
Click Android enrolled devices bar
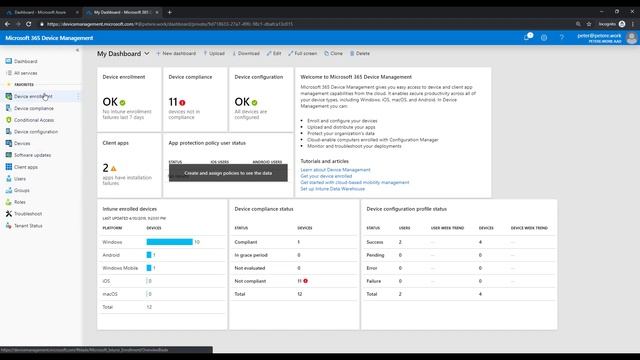point(149,255)
